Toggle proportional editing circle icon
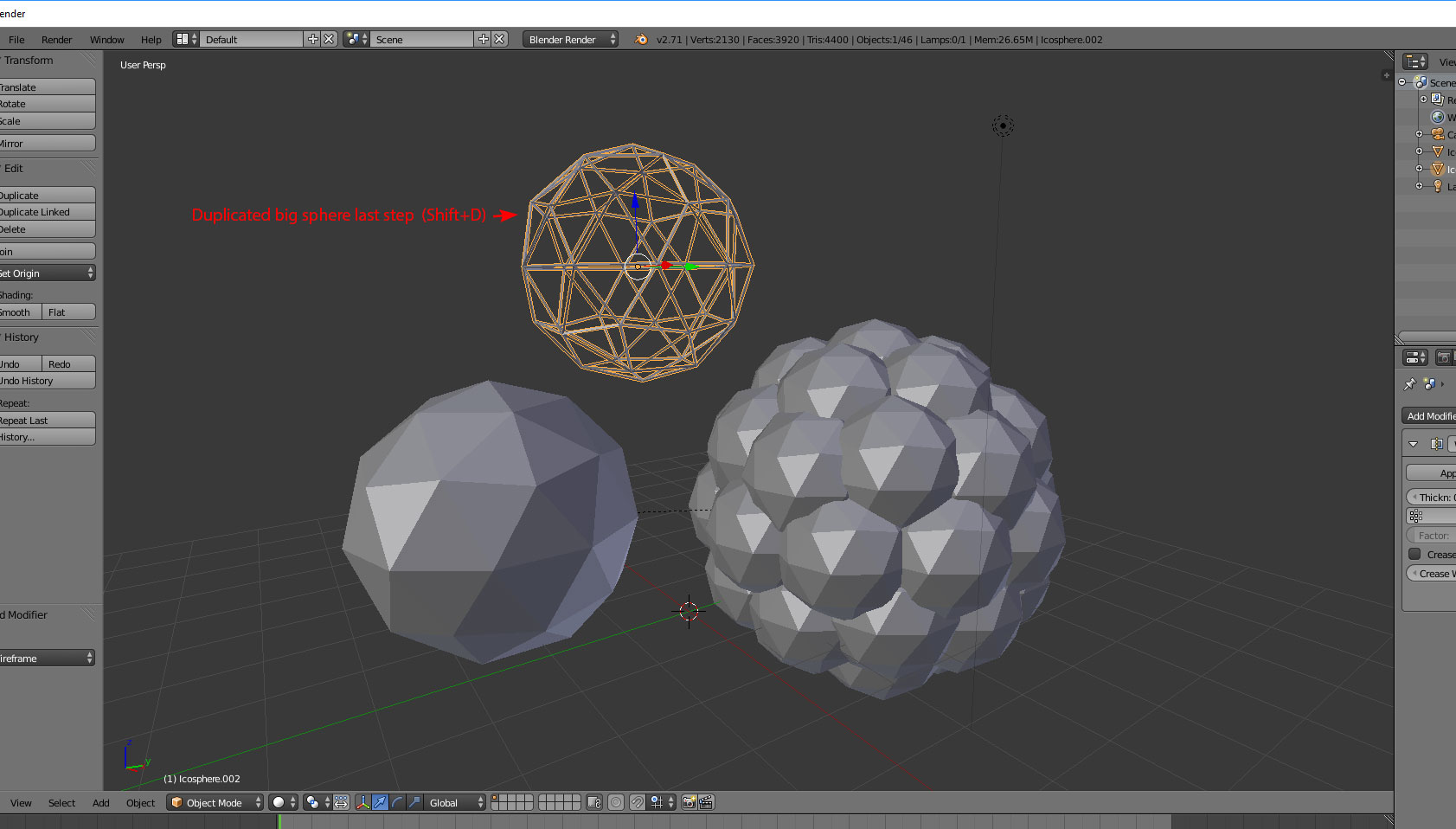 click(x=615, y=802)
